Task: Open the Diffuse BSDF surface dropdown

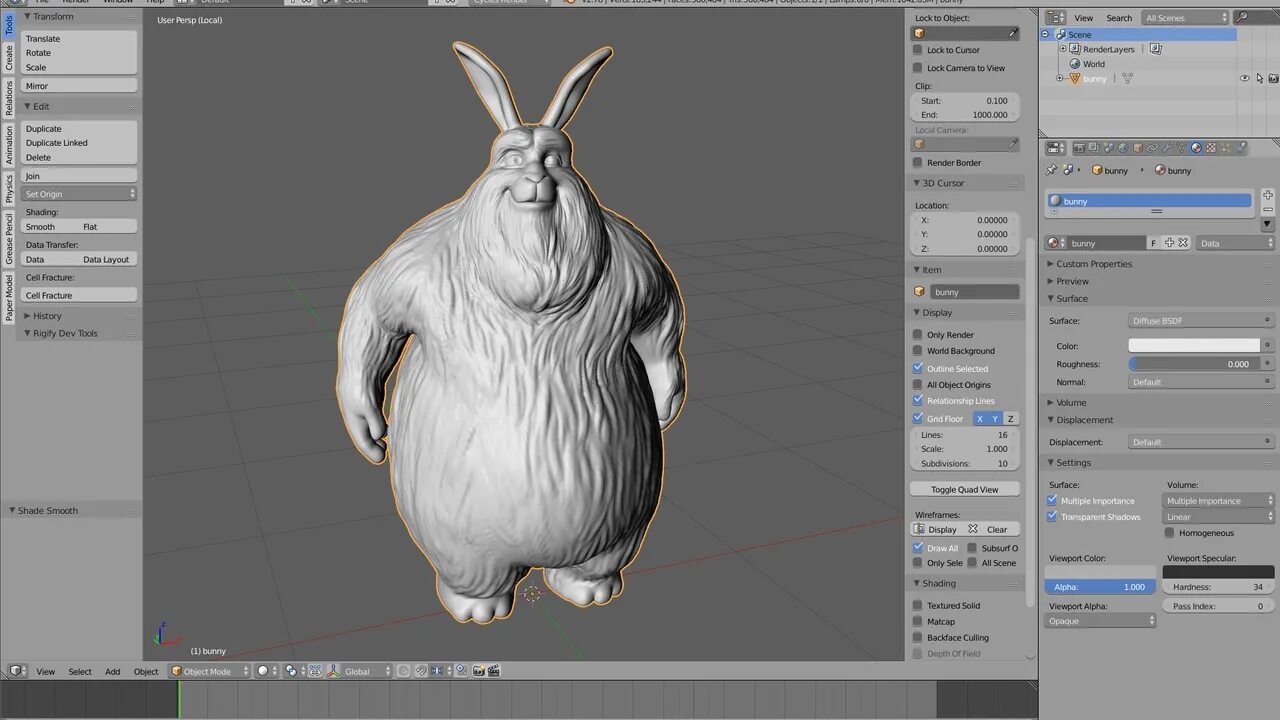Action: coord(1201,321)
